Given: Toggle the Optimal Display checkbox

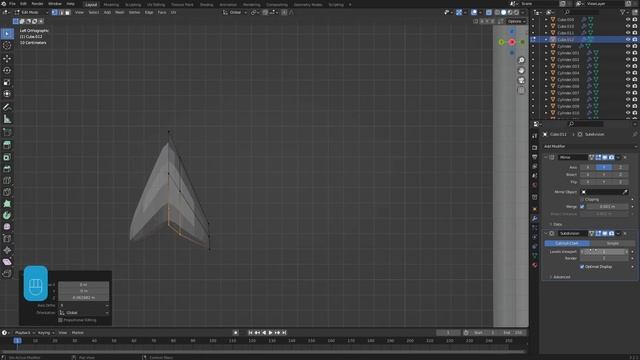Looking at the screenshot, I should coord(582,267).
